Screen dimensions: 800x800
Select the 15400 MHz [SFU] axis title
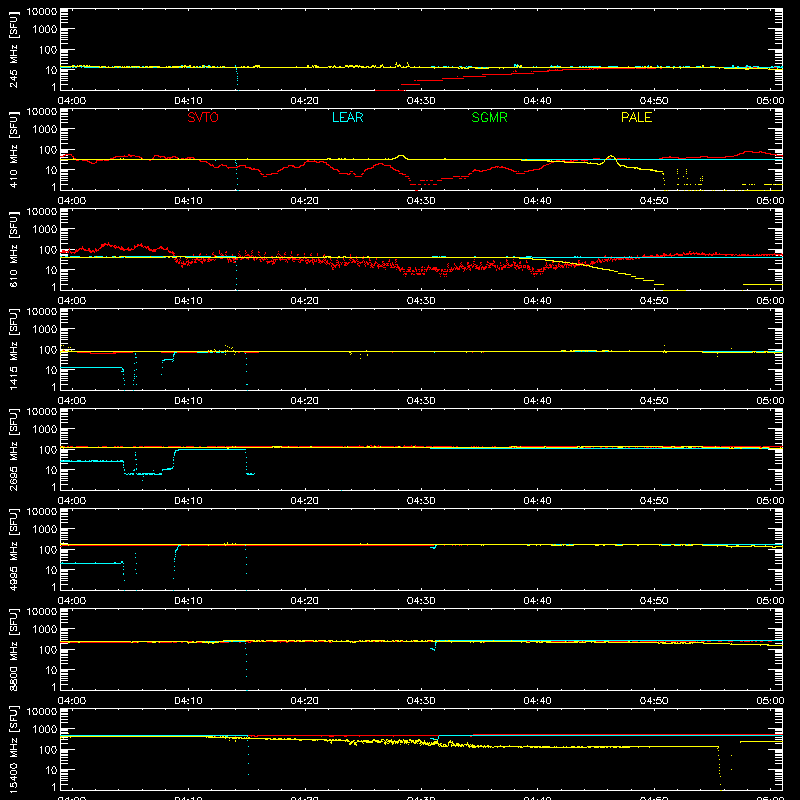click(x=14, y=749)
